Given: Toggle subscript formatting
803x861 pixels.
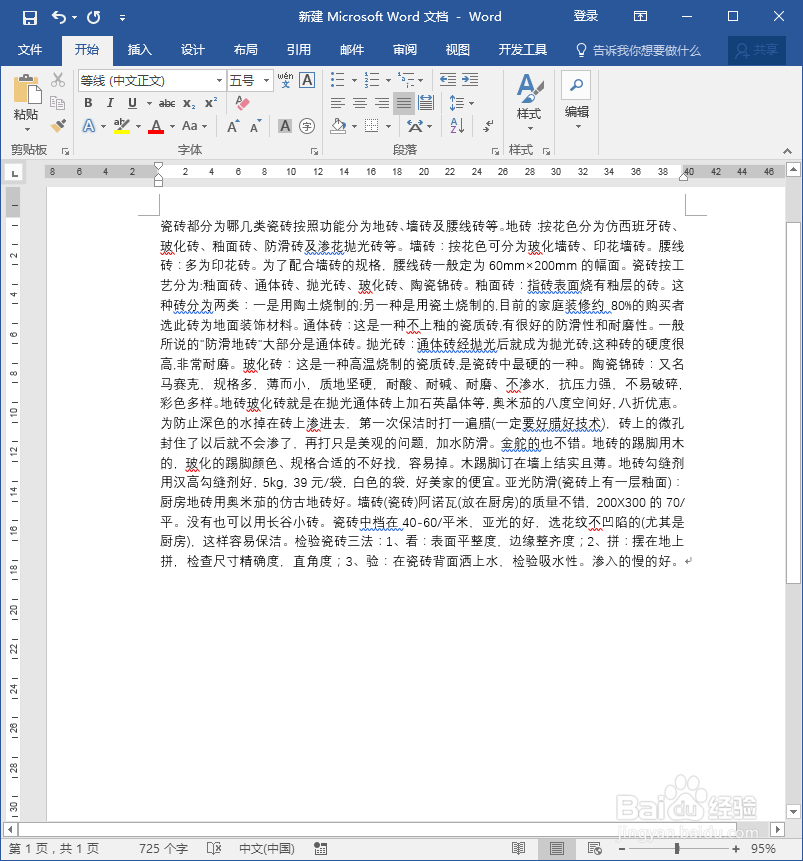Looking at the screenshot, I should [189, 103].
